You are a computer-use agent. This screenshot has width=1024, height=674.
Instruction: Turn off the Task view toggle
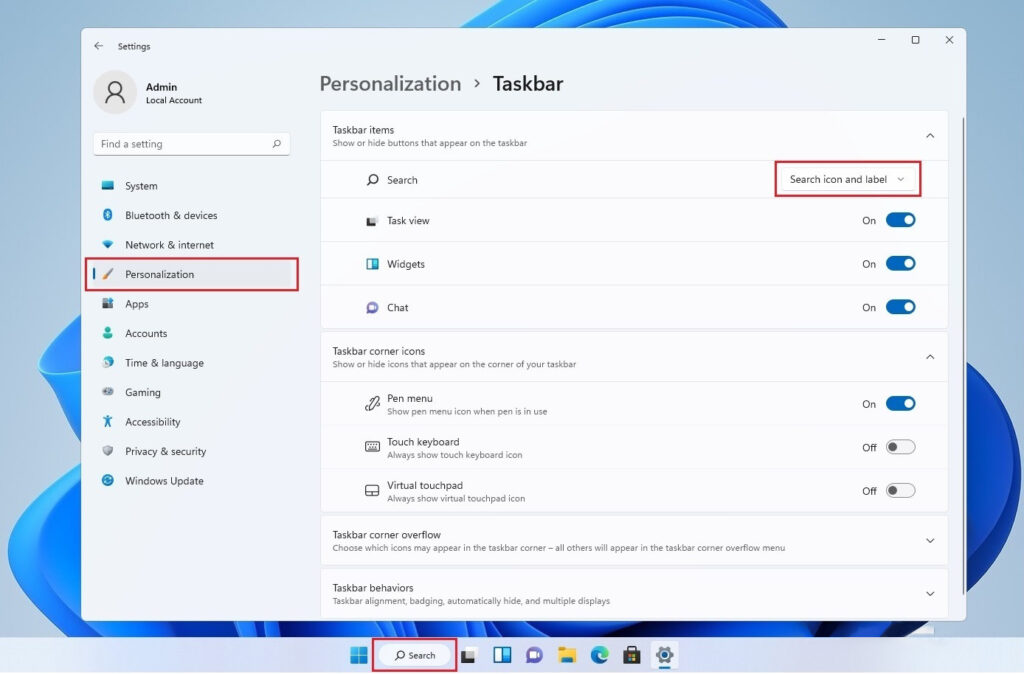pos(900,220)
